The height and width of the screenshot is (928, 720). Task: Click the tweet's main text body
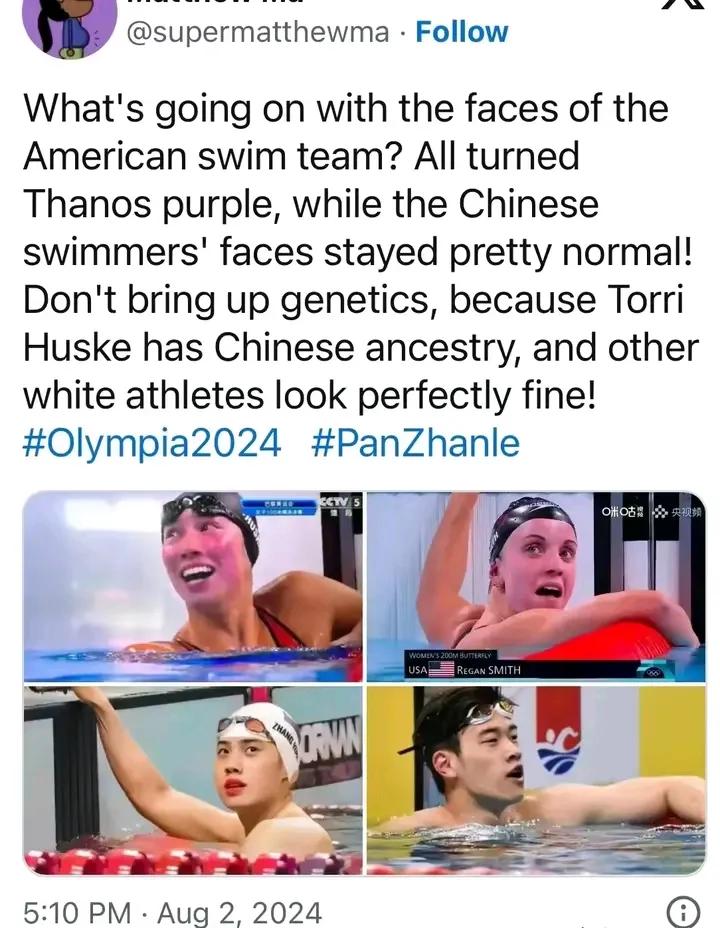(x=361, y=252)
